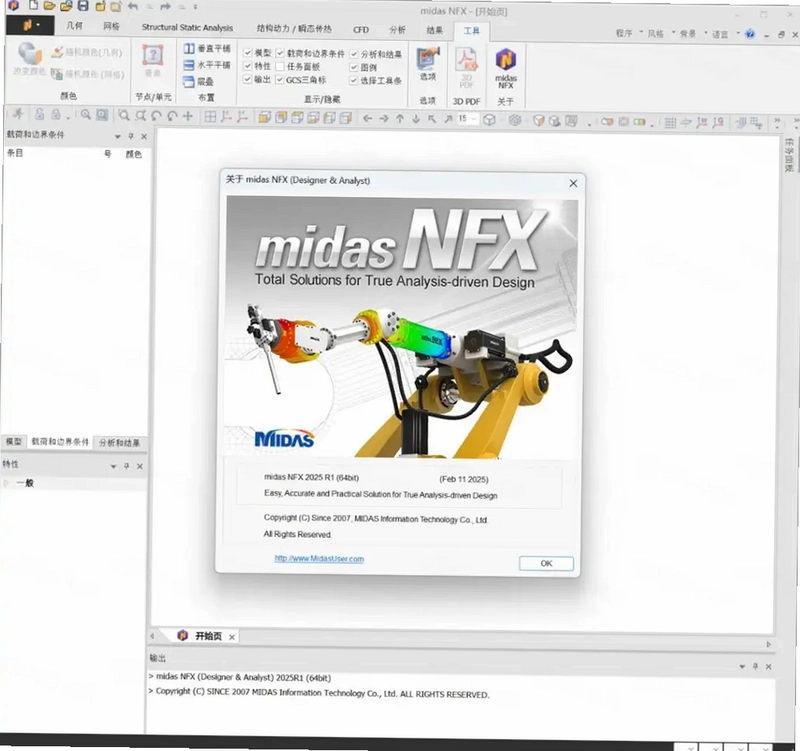
Task: Select the 分析和结果 tab under the left panel
Action: click(x=119, y=442)
